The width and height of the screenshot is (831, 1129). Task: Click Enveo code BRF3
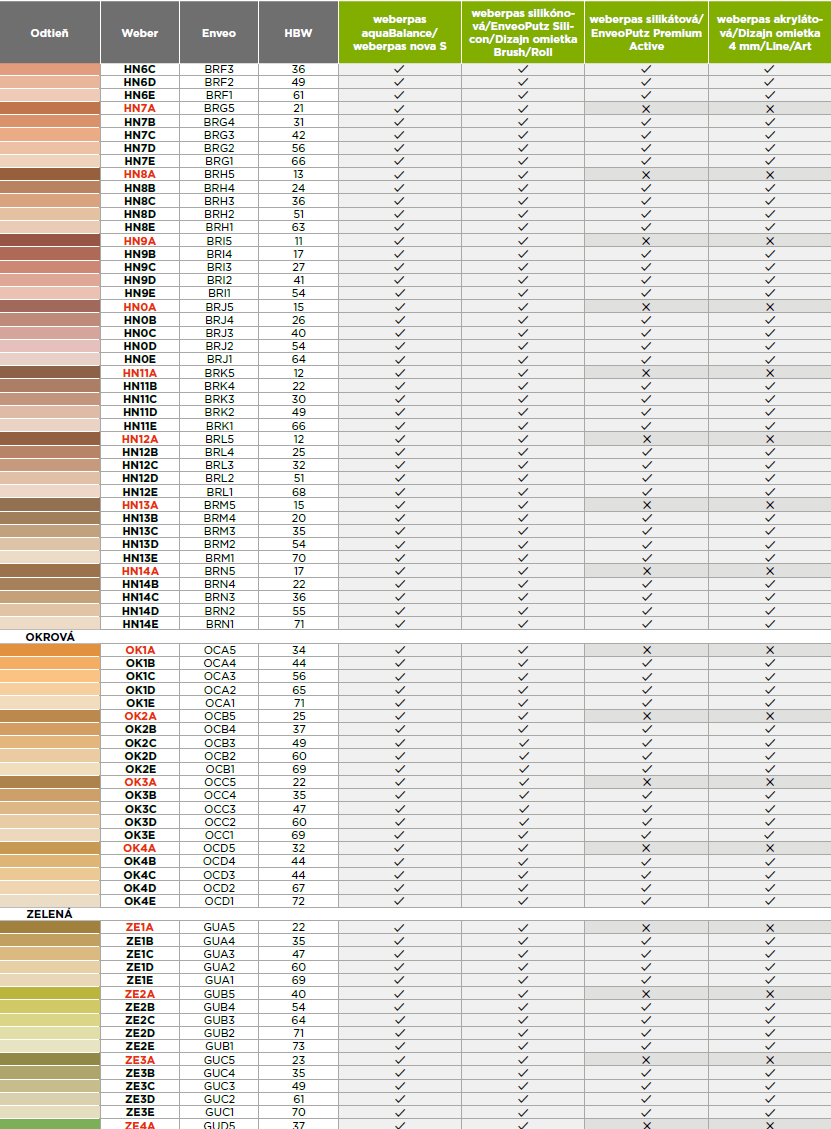point(219,69)
